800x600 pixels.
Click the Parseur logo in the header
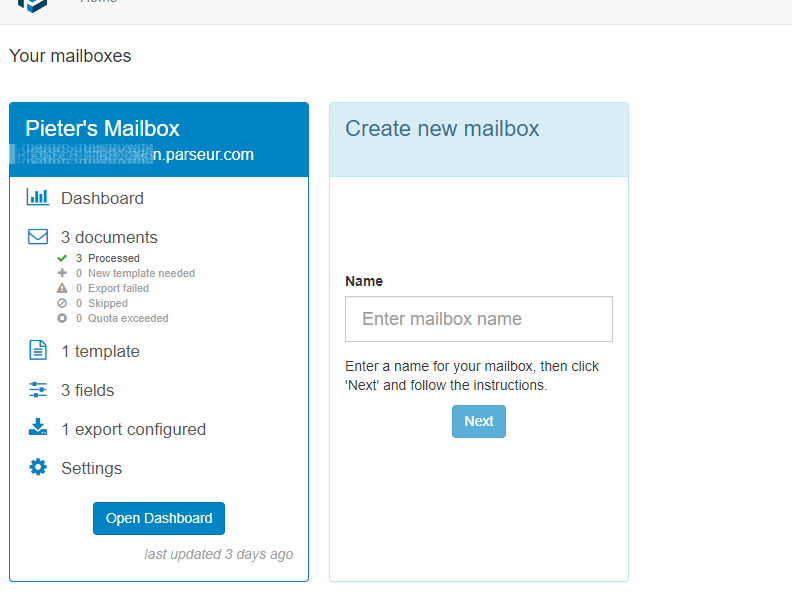click(32, 5)
